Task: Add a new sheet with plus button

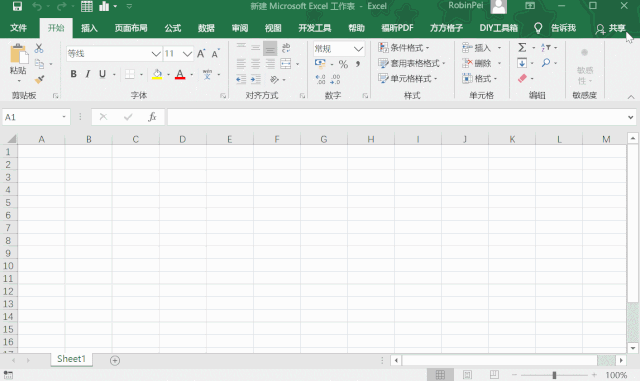Action: point(115,360)
